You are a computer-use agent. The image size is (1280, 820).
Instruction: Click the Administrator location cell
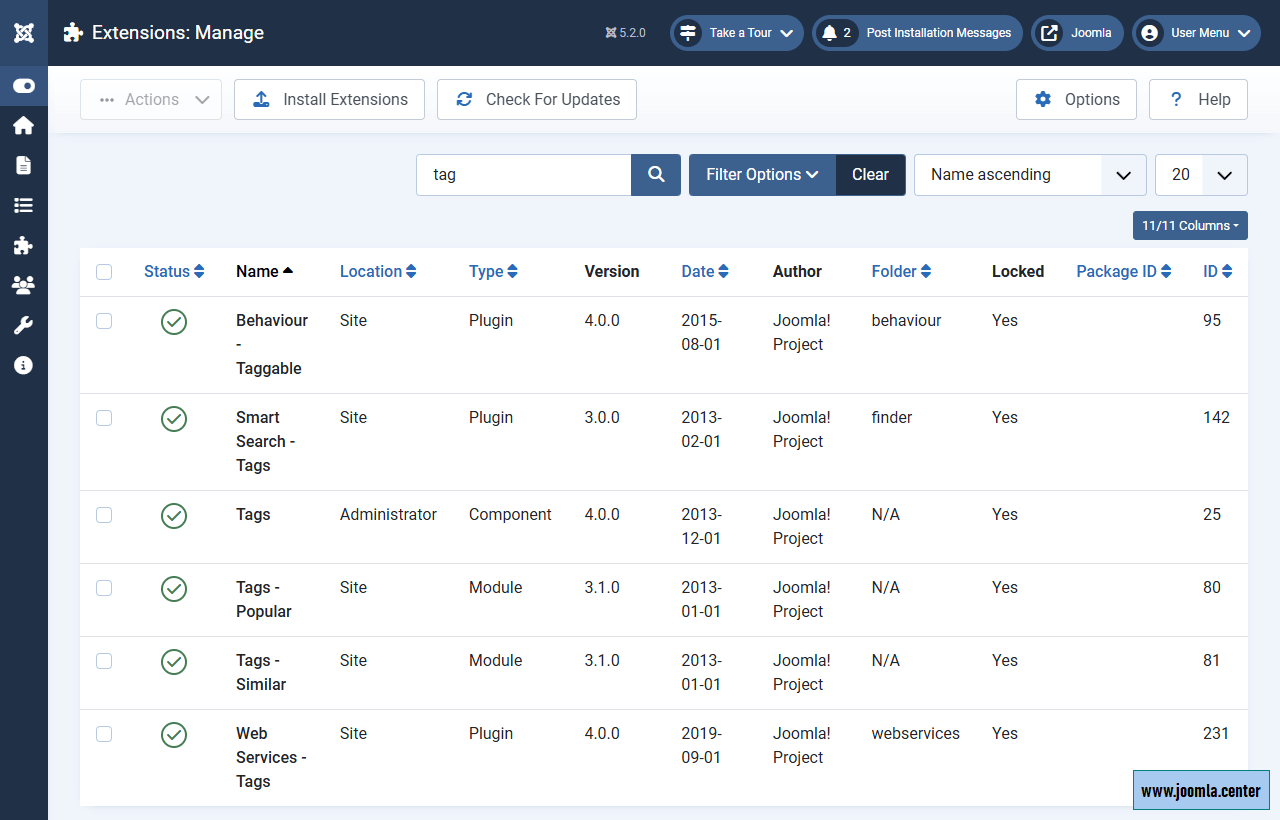tap(388, 515)
